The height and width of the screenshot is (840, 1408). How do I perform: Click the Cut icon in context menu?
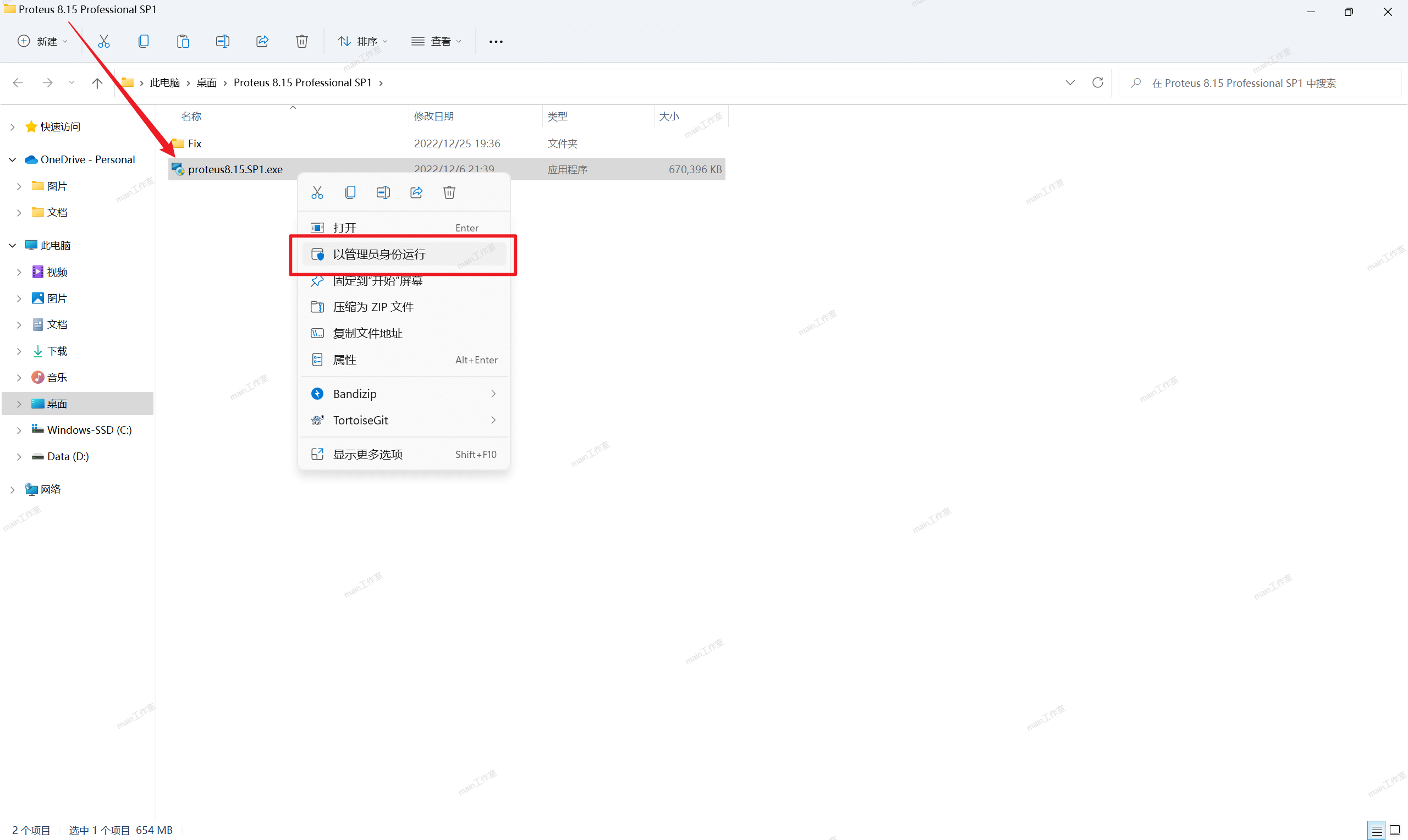(317, 192)
